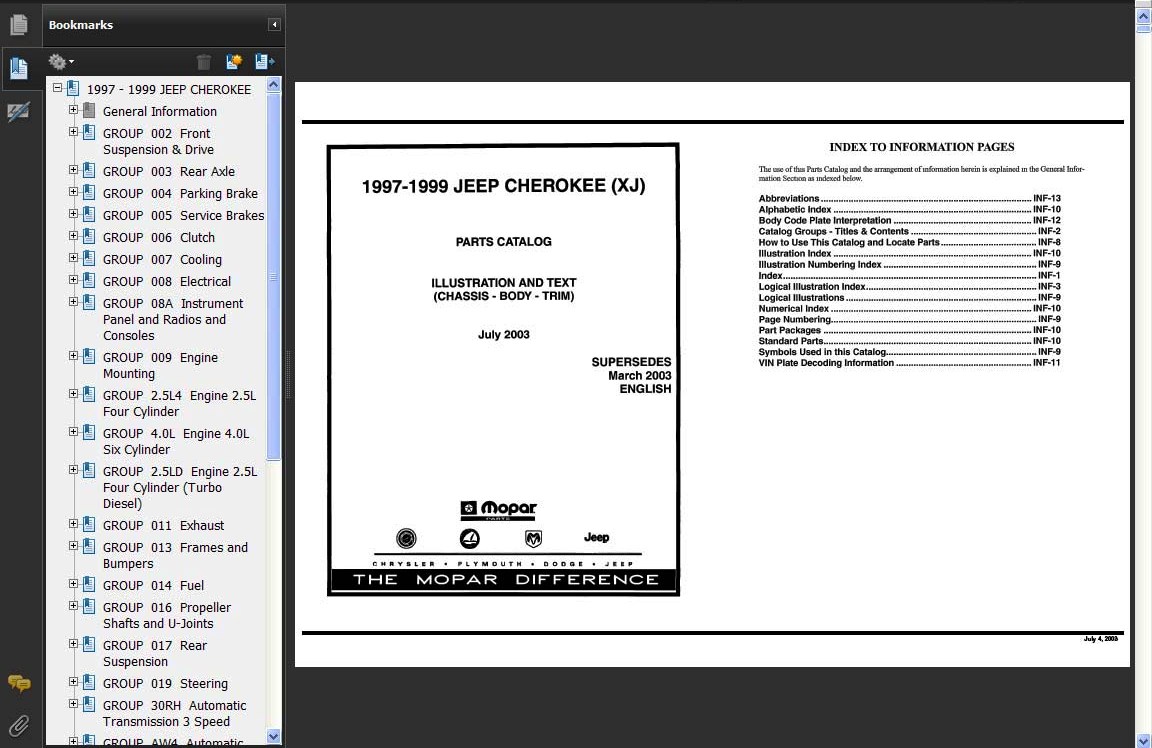Collapse the 1997 - 1999 JEEP CHEROKEE tree
The height and width of the screenshot is (748, 1152).
[x=57, y=88]
